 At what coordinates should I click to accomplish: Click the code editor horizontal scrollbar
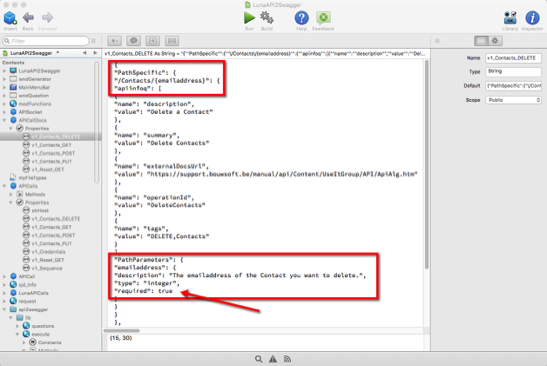click(122, 330)
